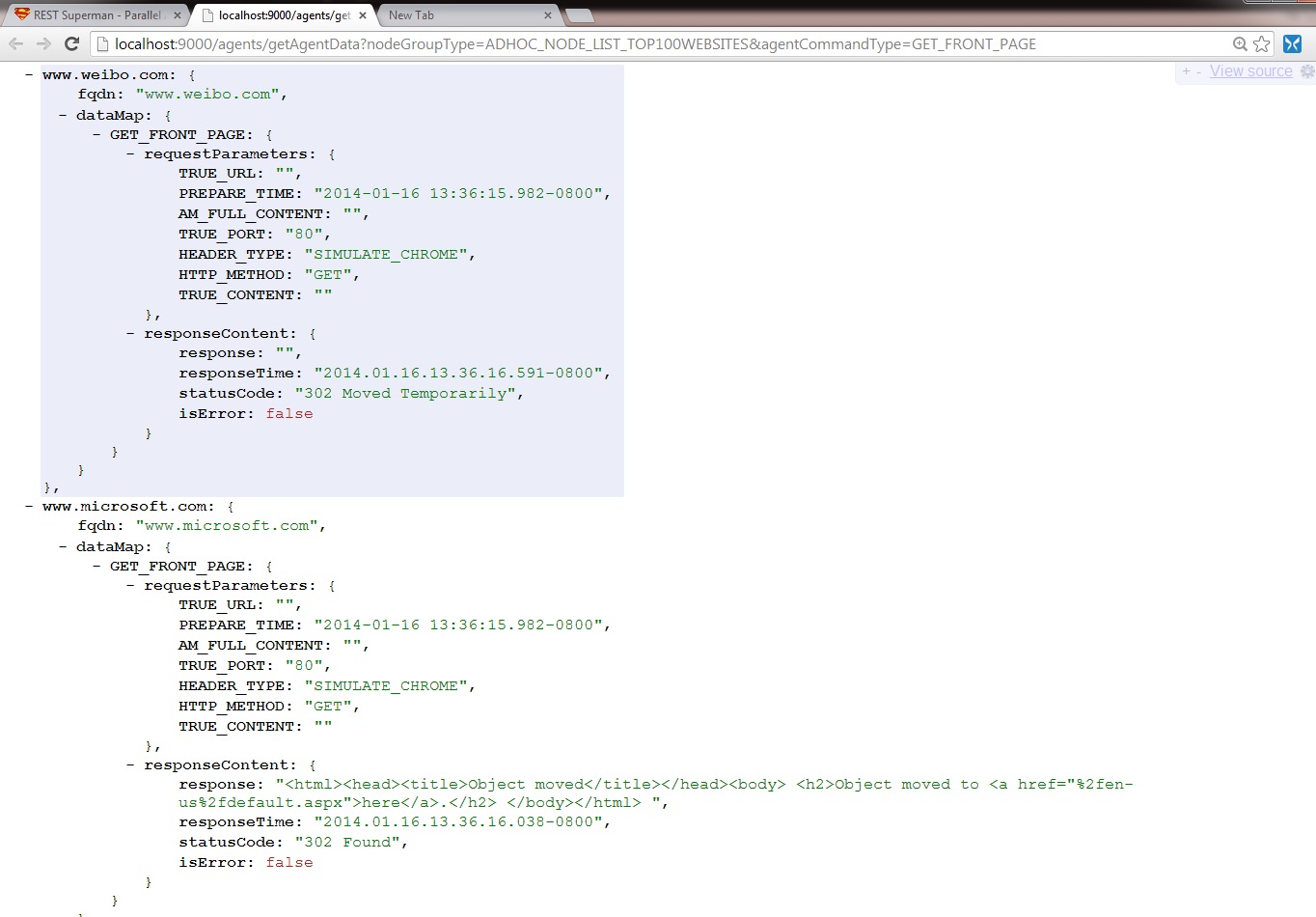Click weibo responseTime "2014.01.16.13.36.16.591-0800"

tap(458, 373)
